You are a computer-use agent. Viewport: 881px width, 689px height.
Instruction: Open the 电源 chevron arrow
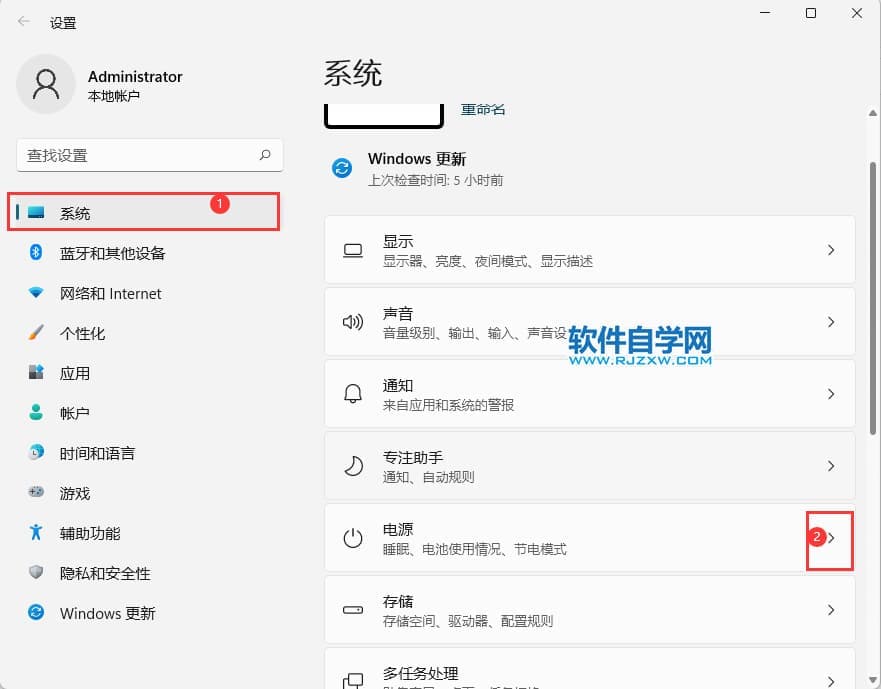click(830, 538)
